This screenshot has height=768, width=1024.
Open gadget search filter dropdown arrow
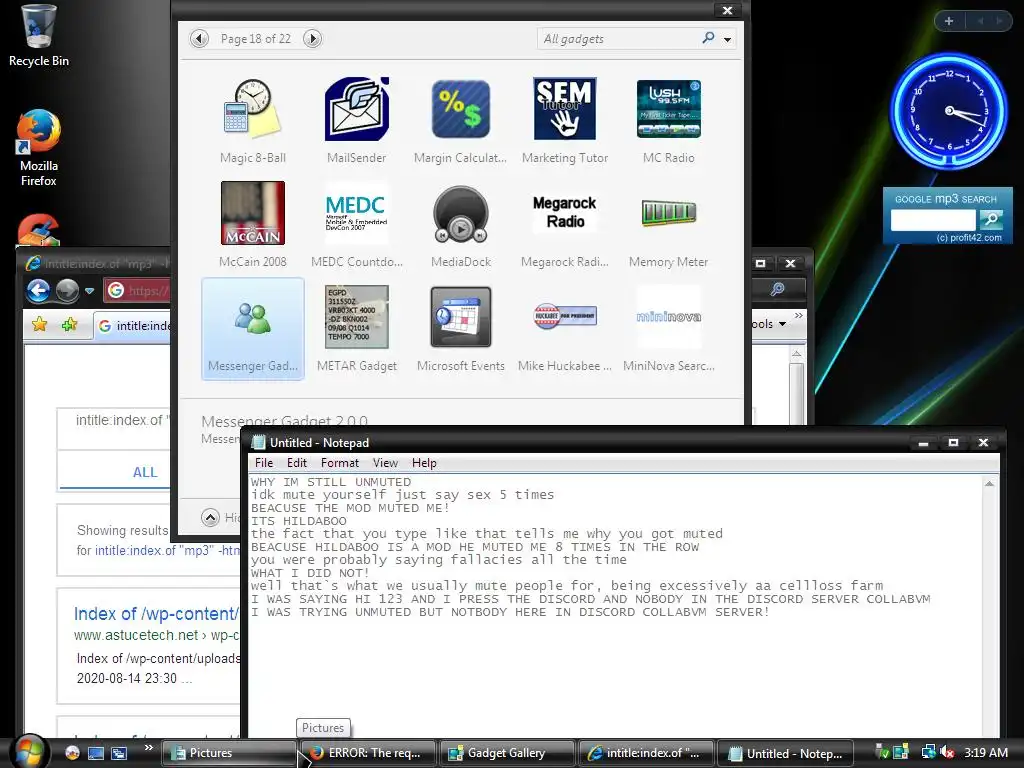[728, 39]
